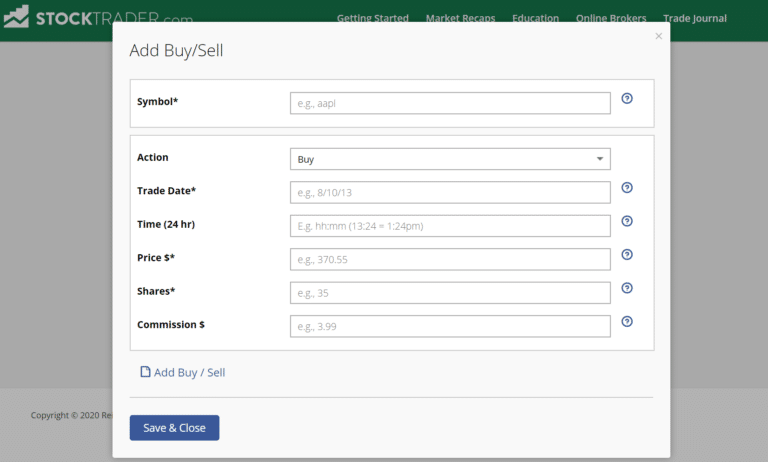
Task: Click the help icon for Commission field
Action: 627,322
